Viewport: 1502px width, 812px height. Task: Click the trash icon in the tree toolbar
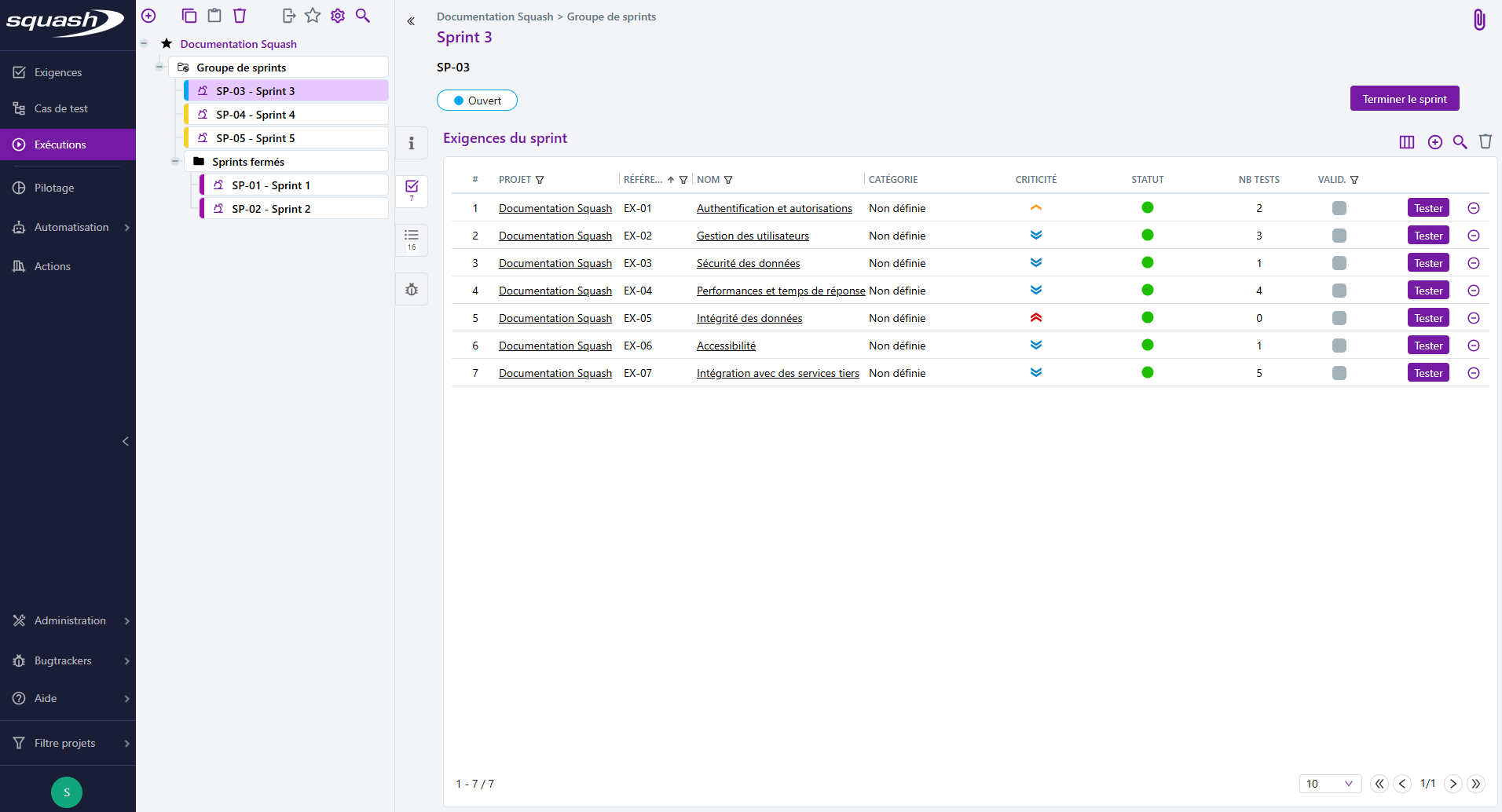click(x=240, y=16)
